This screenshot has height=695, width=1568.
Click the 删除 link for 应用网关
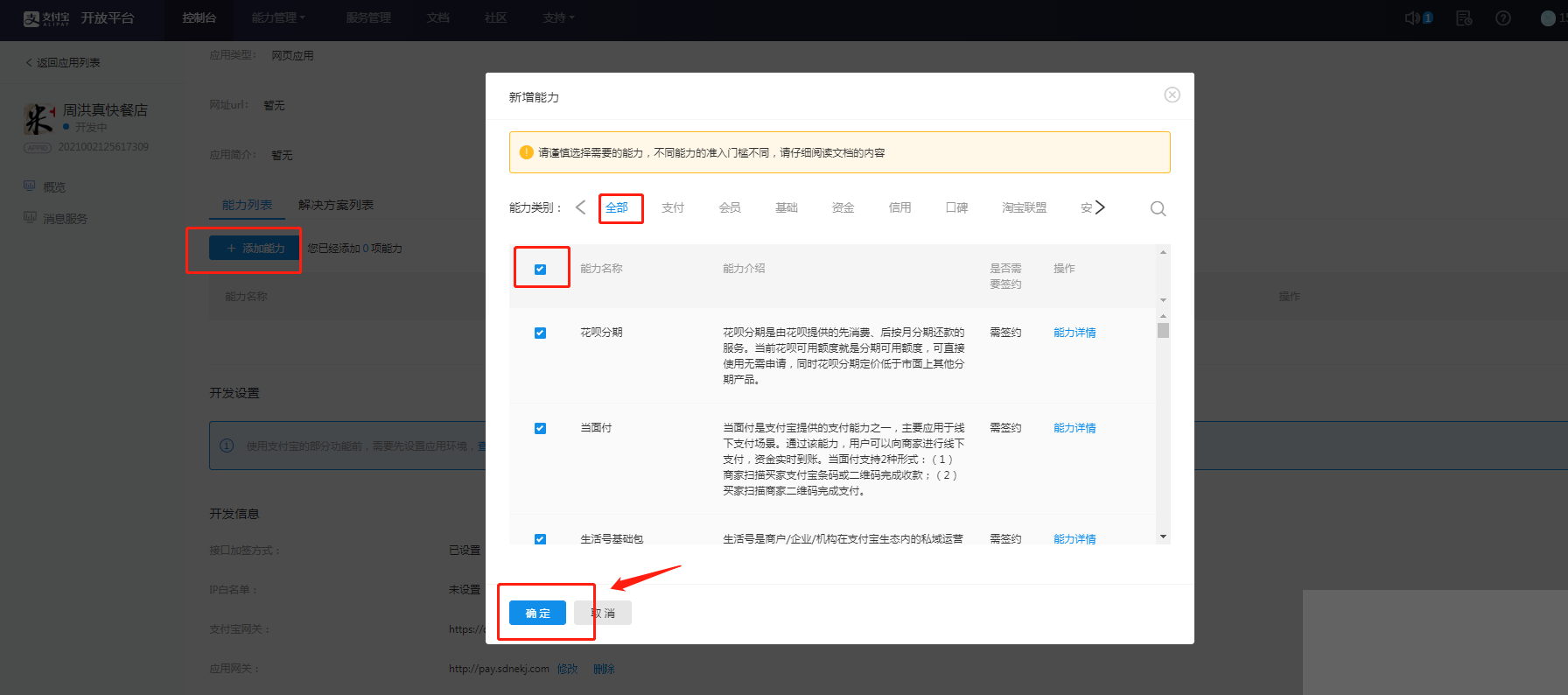604,669
